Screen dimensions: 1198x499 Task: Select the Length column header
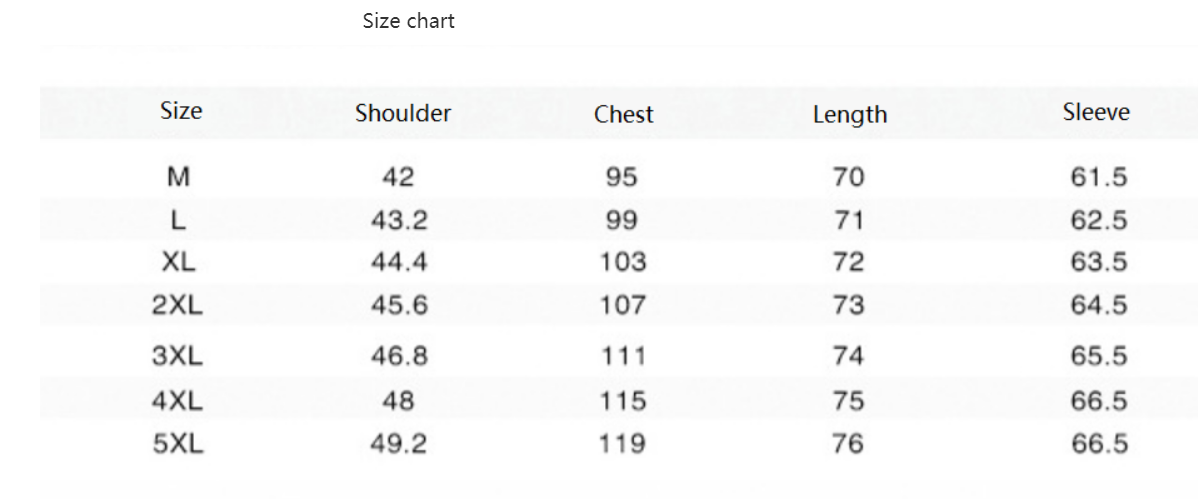click(849, 115)
